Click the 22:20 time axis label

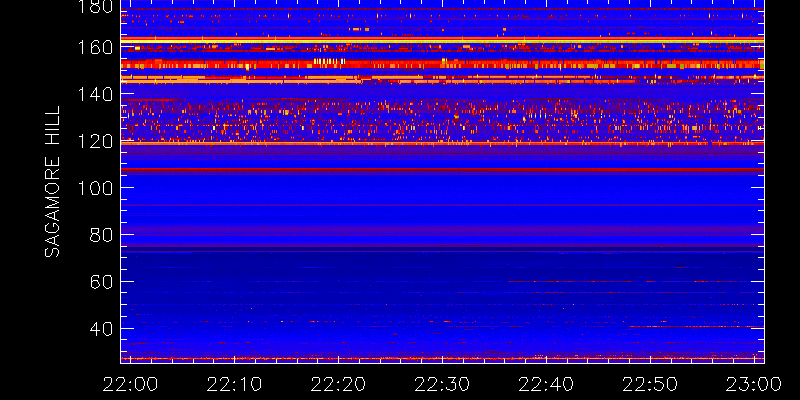tap(338, 384)
